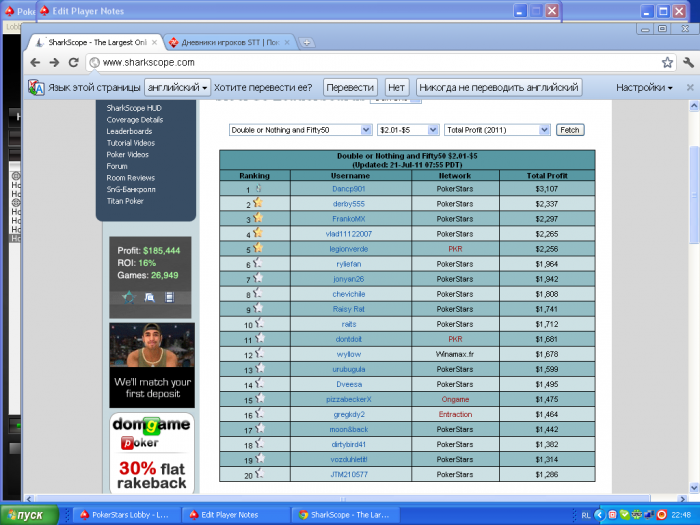Open the pizzabeckerX player link

click(x=349, y=399)
